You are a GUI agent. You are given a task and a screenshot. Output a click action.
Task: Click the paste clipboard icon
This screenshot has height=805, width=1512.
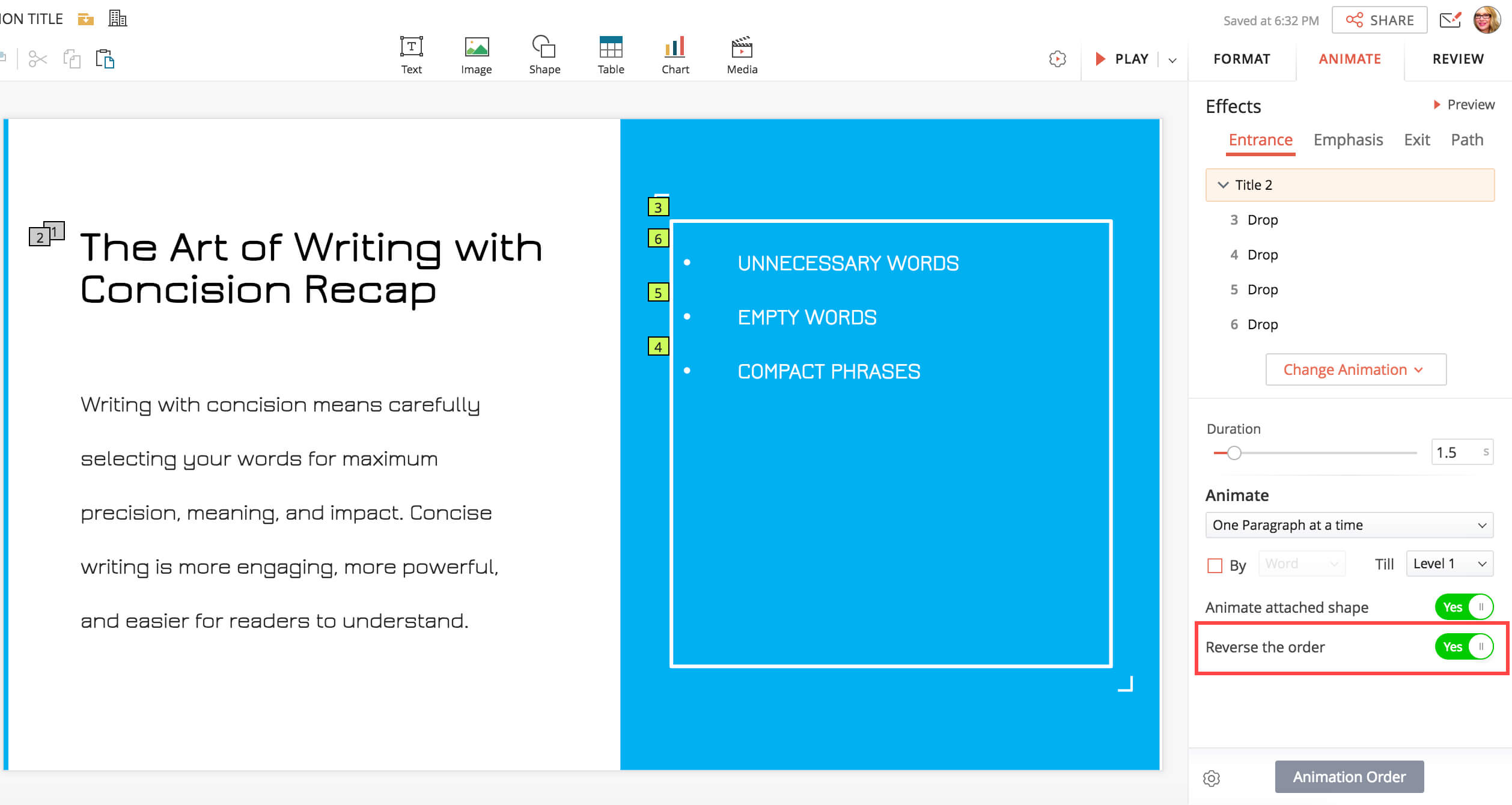[x=105, y=59]
